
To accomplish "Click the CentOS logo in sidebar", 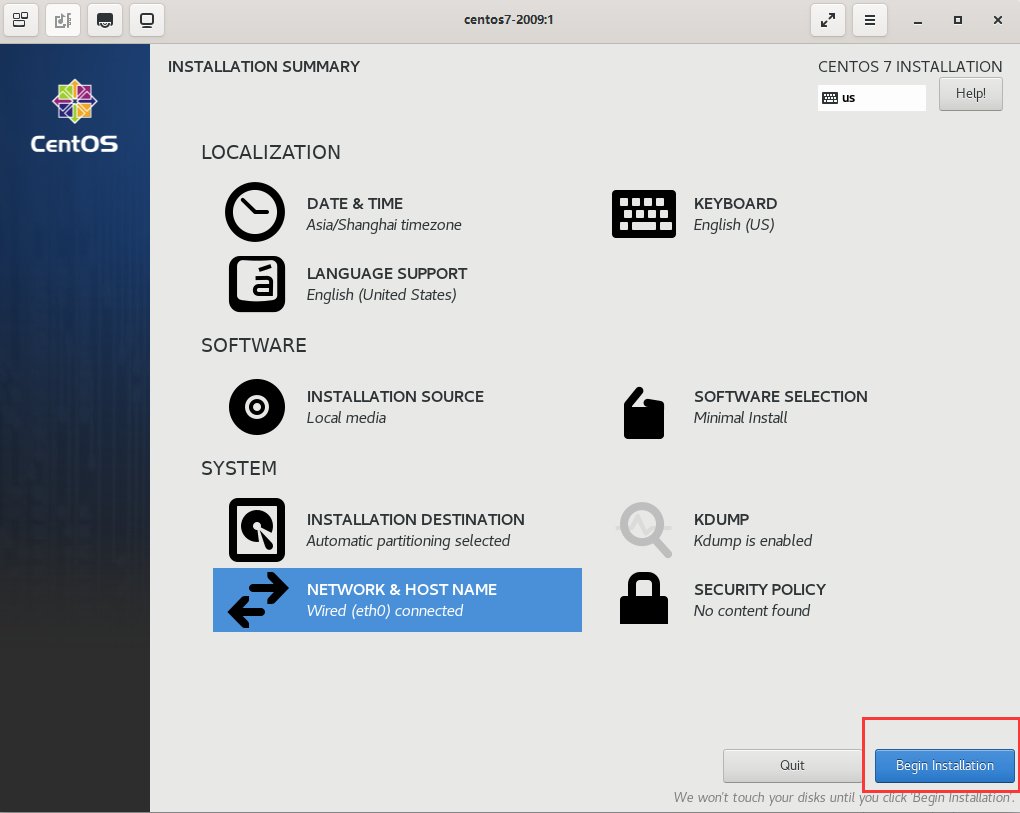I will point(74,116).
